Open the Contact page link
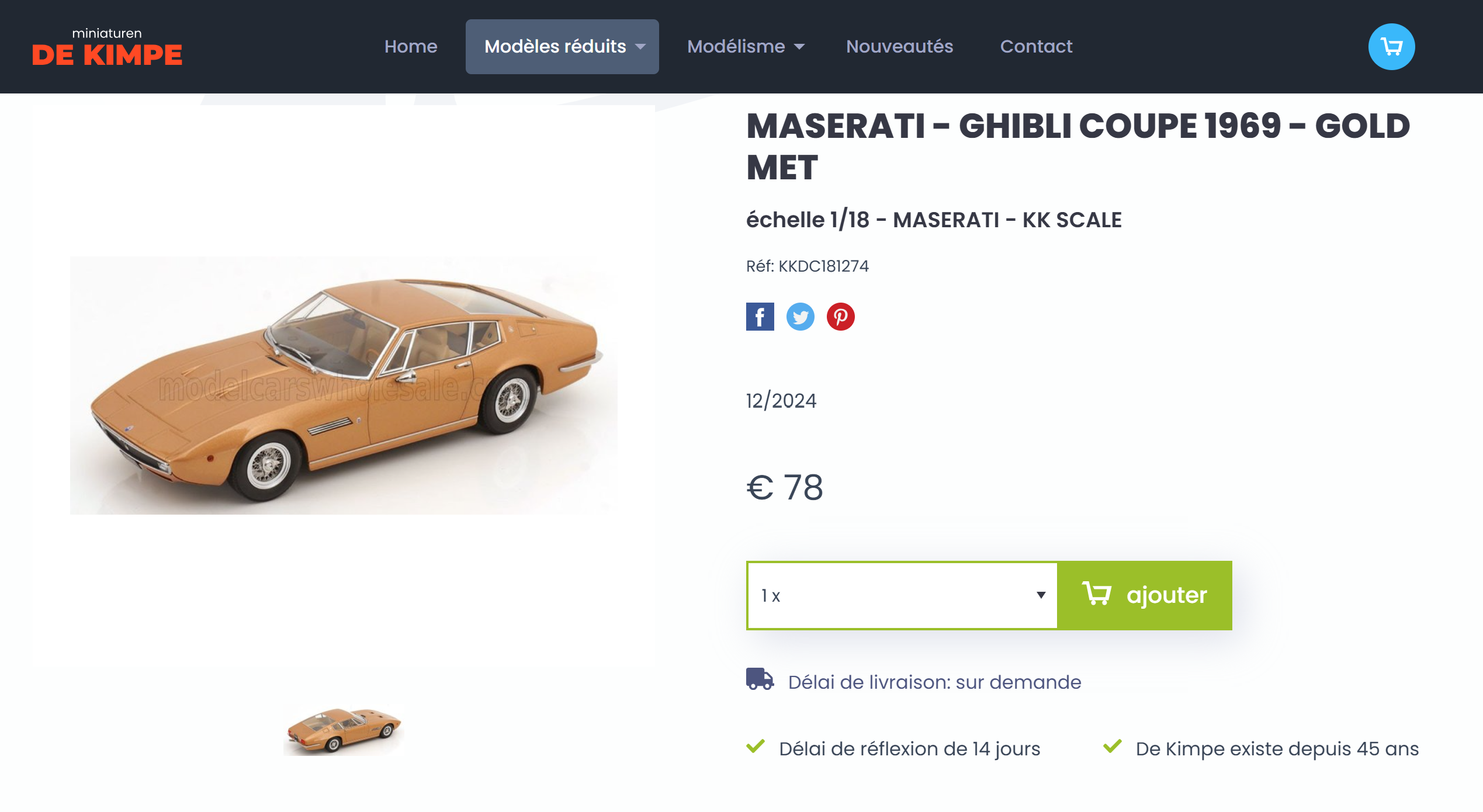 click(x=1036, y=47)
